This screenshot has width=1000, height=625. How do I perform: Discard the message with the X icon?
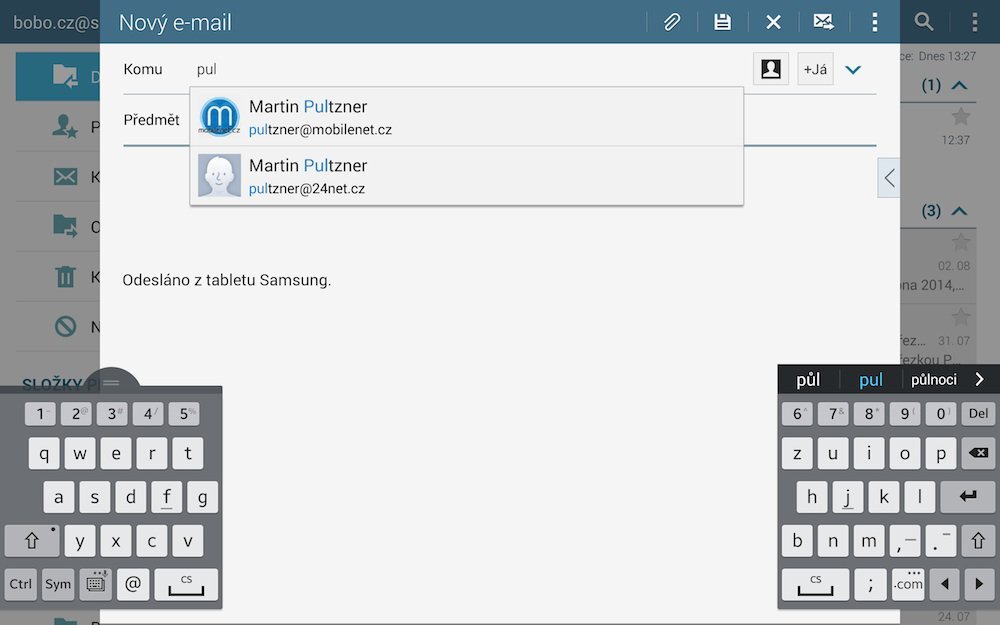pyautogui.click(x=772, y=21)
